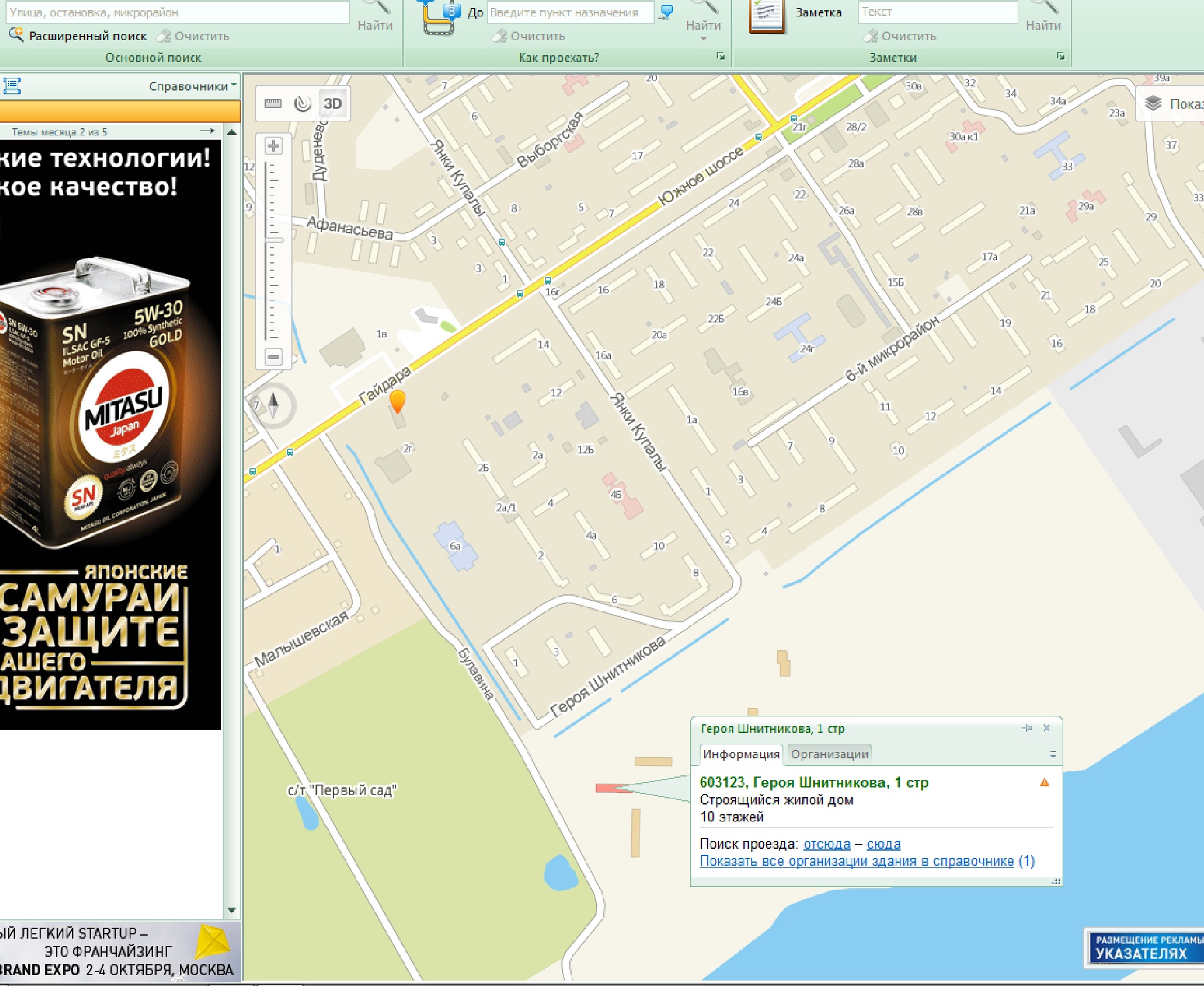Expand the Как проехать group options
This screenshot has width=1204, height=986.
point(720,56)
